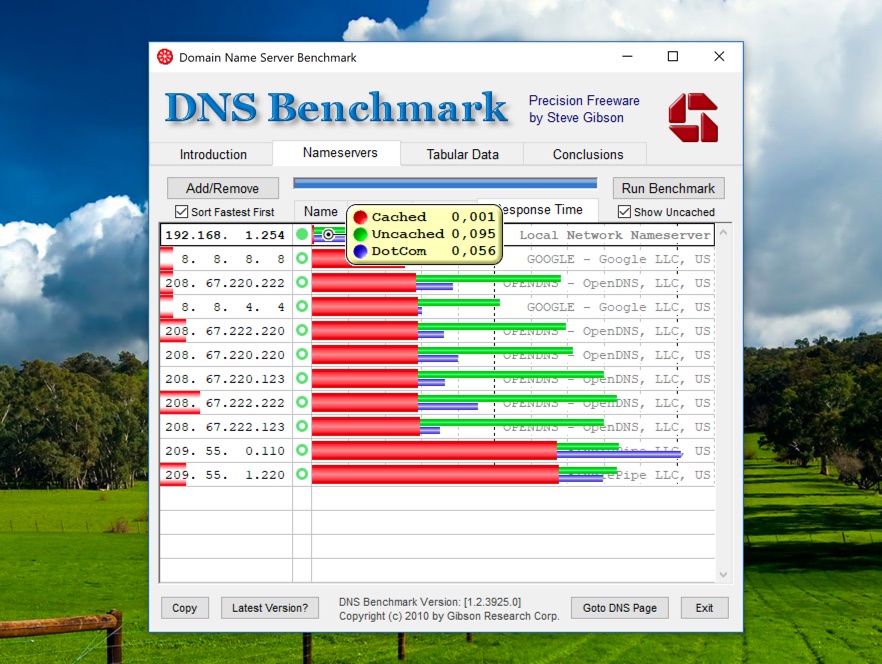Screen dimensions: 882x664
Task: Switch to the Tabular Data tab
Action: coord(462,154)
